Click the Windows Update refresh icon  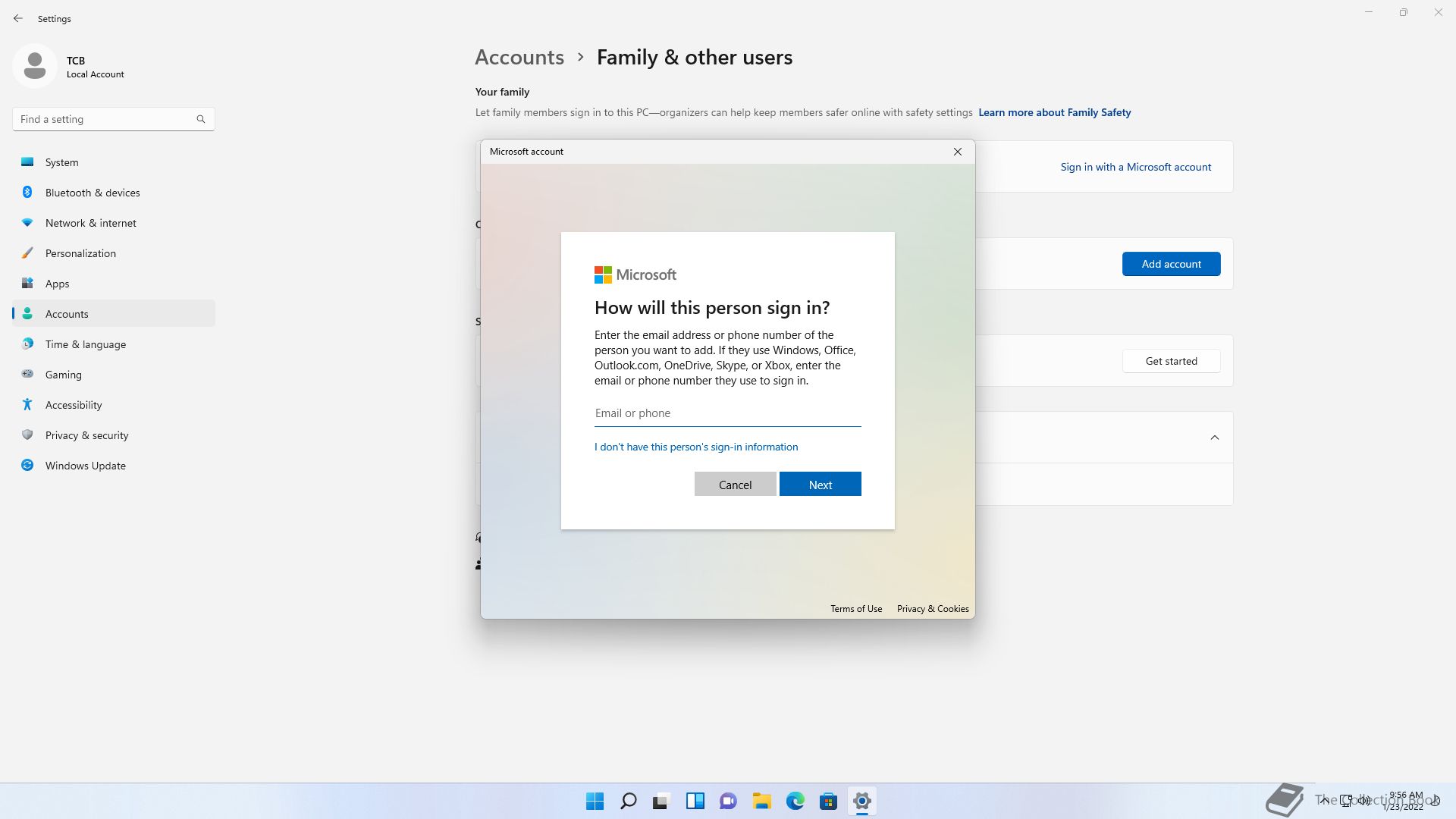coord(27,465)
